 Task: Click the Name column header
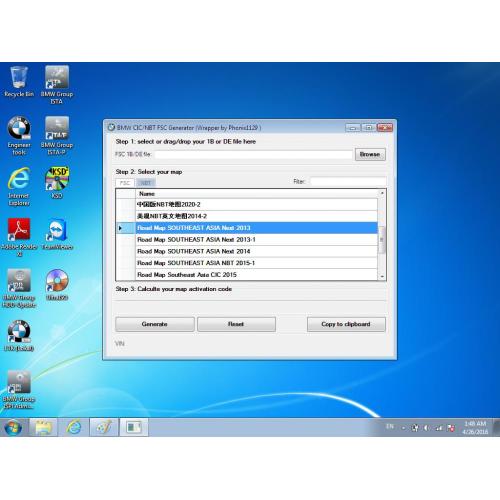point(257,194)
